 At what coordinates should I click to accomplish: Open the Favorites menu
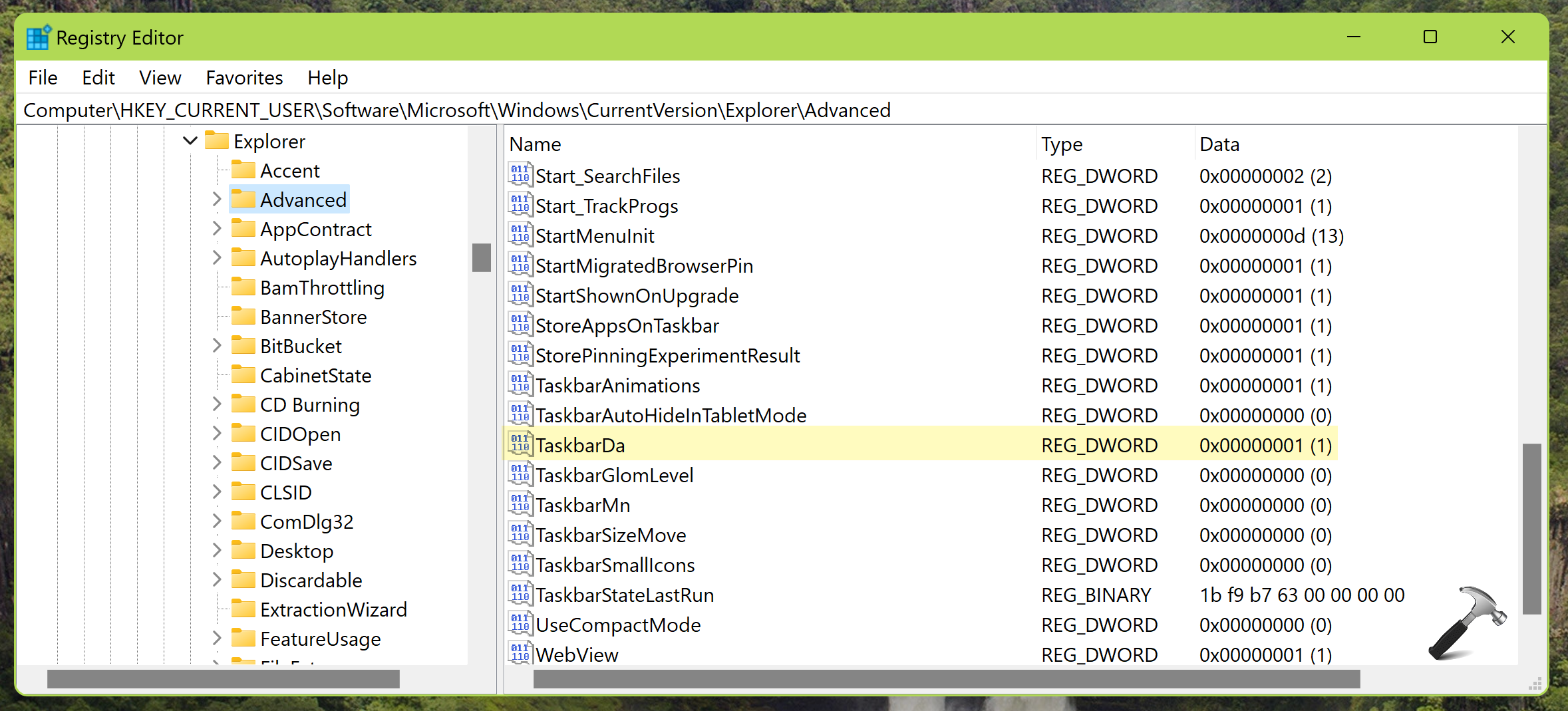click(x=244, y=78)
